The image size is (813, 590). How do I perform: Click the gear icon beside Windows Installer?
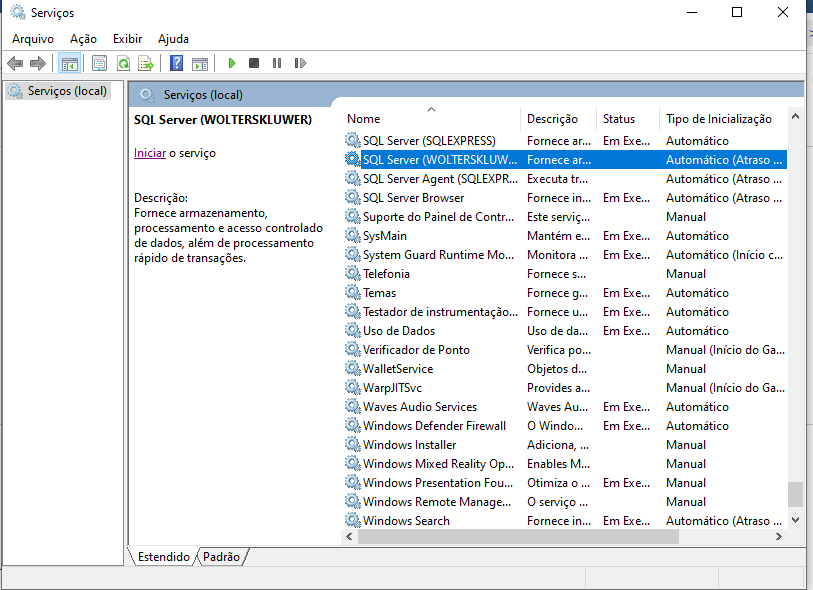point(353,444)
